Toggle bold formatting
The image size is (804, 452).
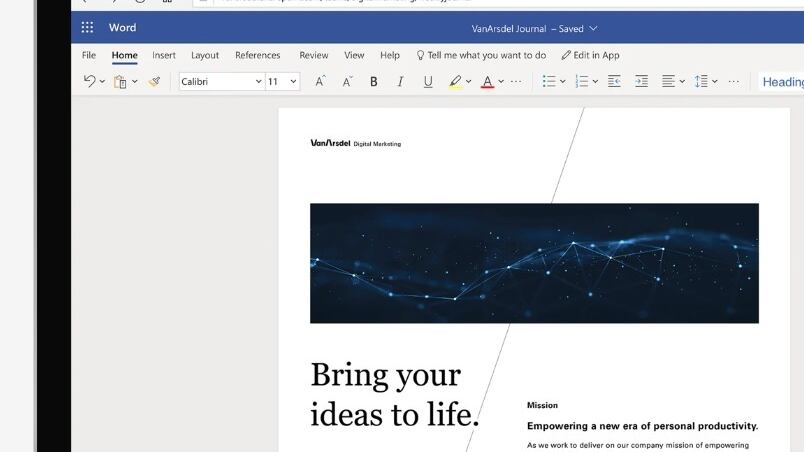tap(374, 82)
